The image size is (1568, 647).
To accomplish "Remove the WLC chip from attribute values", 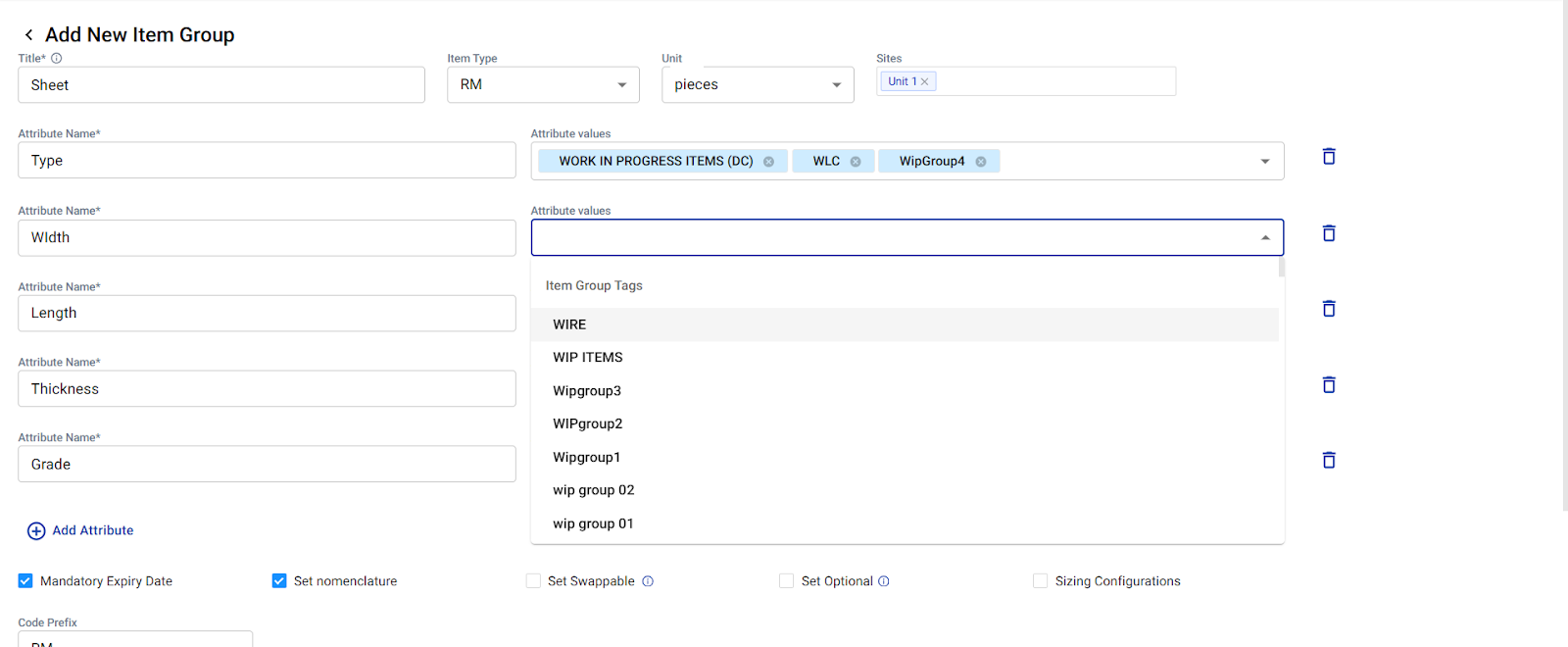I will coord(856,162).
